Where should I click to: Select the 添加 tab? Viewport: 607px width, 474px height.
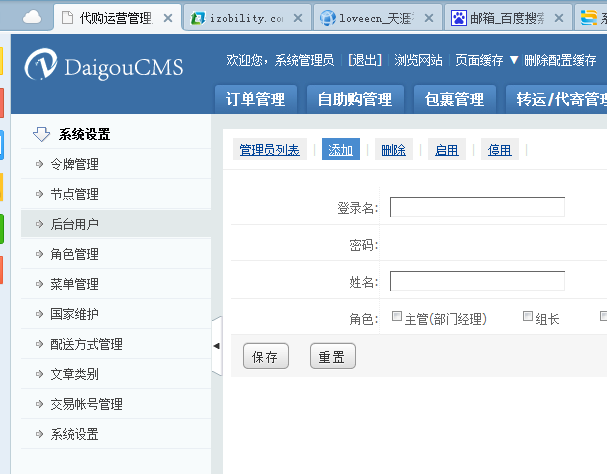(x=341, y=149)
